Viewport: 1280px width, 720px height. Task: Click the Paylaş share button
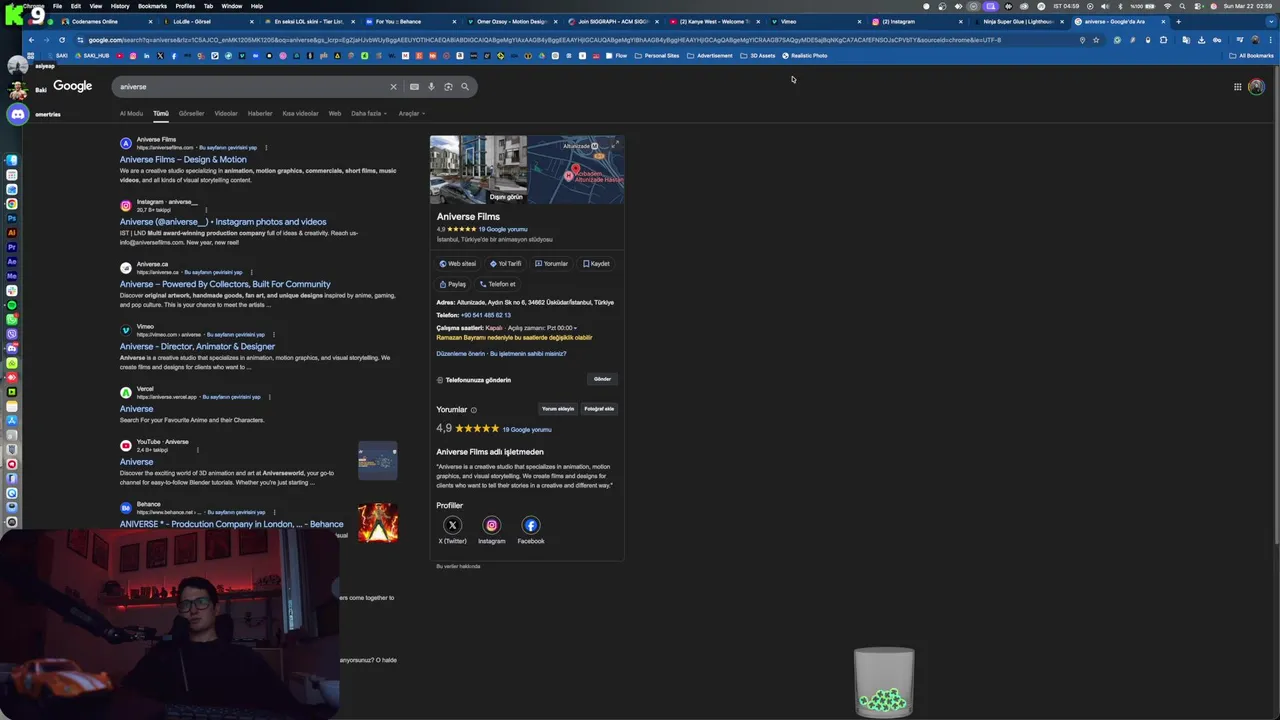453,284
